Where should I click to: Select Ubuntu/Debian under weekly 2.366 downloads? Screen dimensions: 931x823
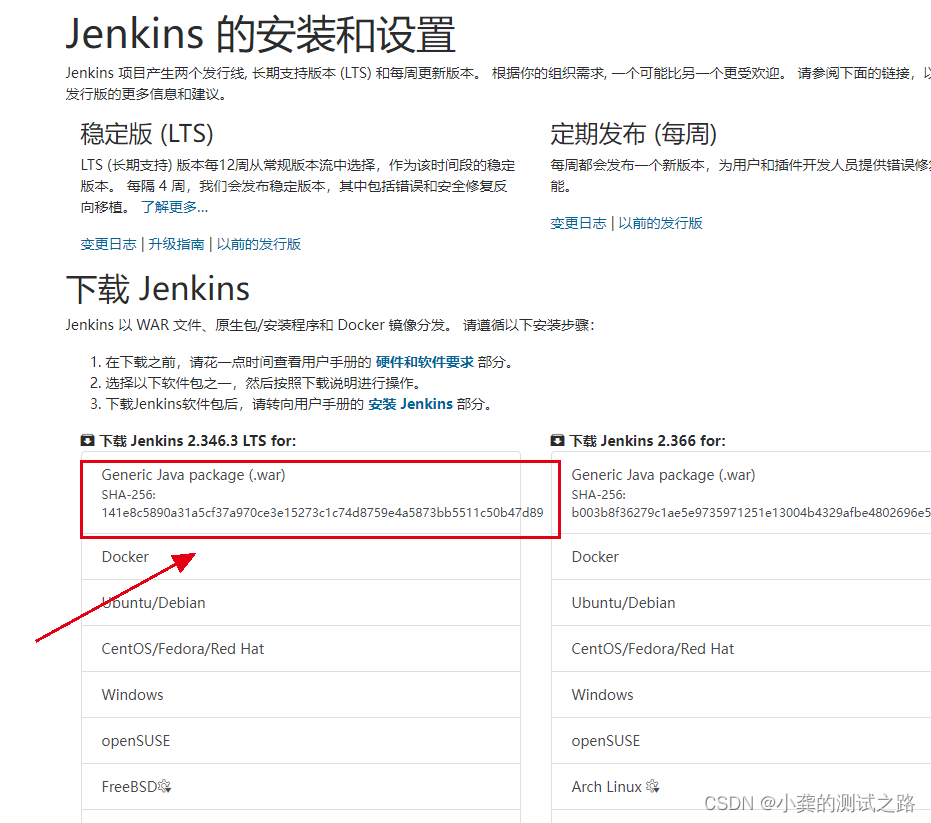pos(741,603)
